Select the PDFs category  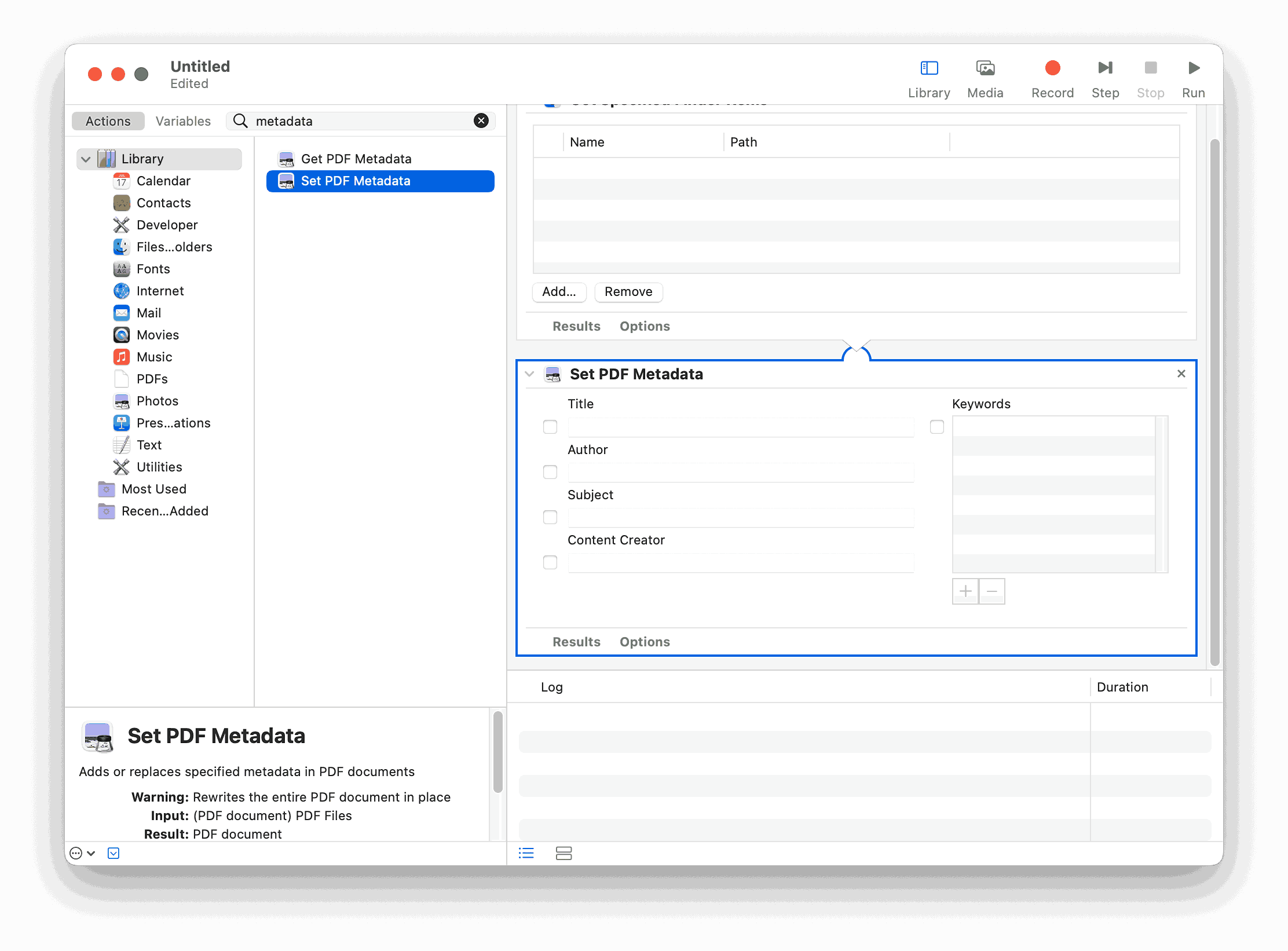pyautogui.click(x=152, y=379)
